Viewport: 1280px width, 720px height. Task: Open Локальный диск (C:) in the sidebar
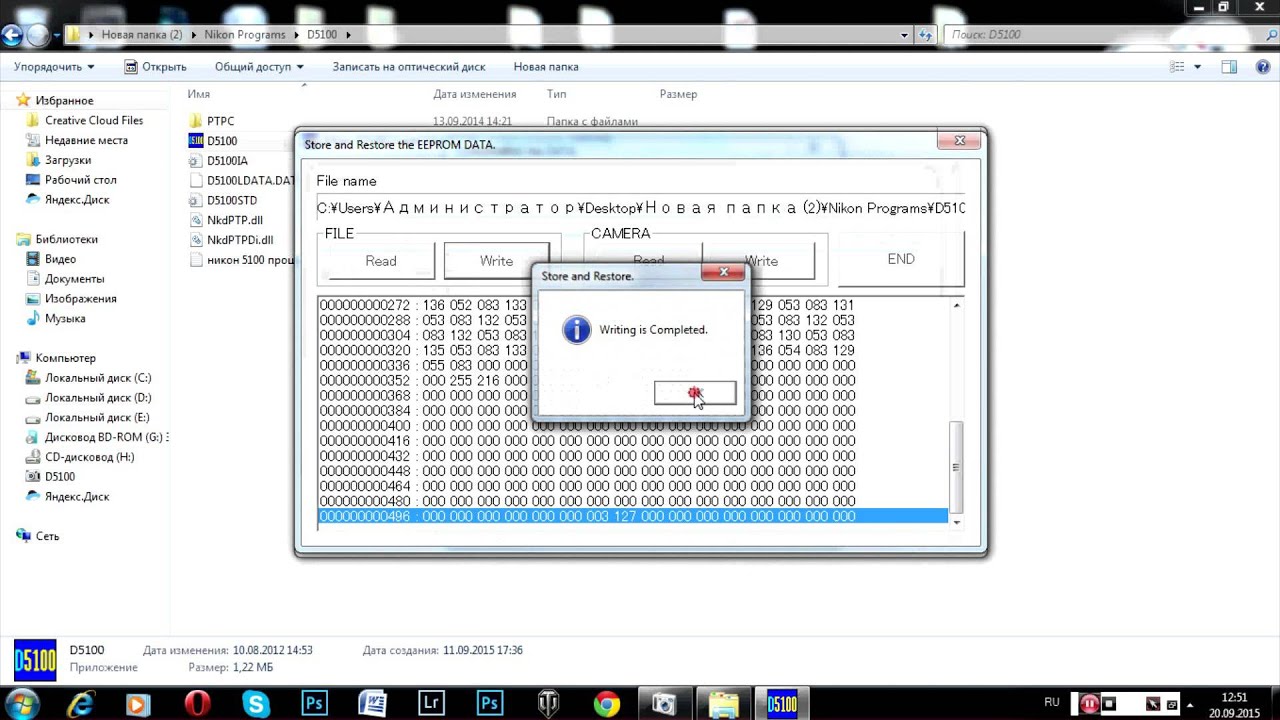(98, 378)
